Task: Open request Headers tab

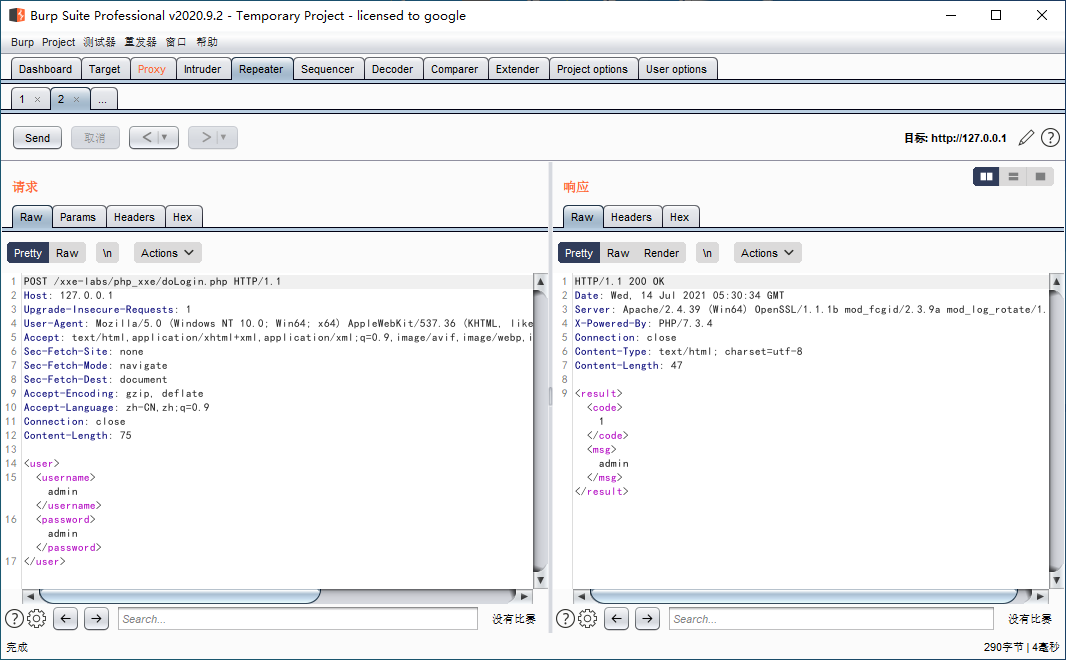Action: 135,218
